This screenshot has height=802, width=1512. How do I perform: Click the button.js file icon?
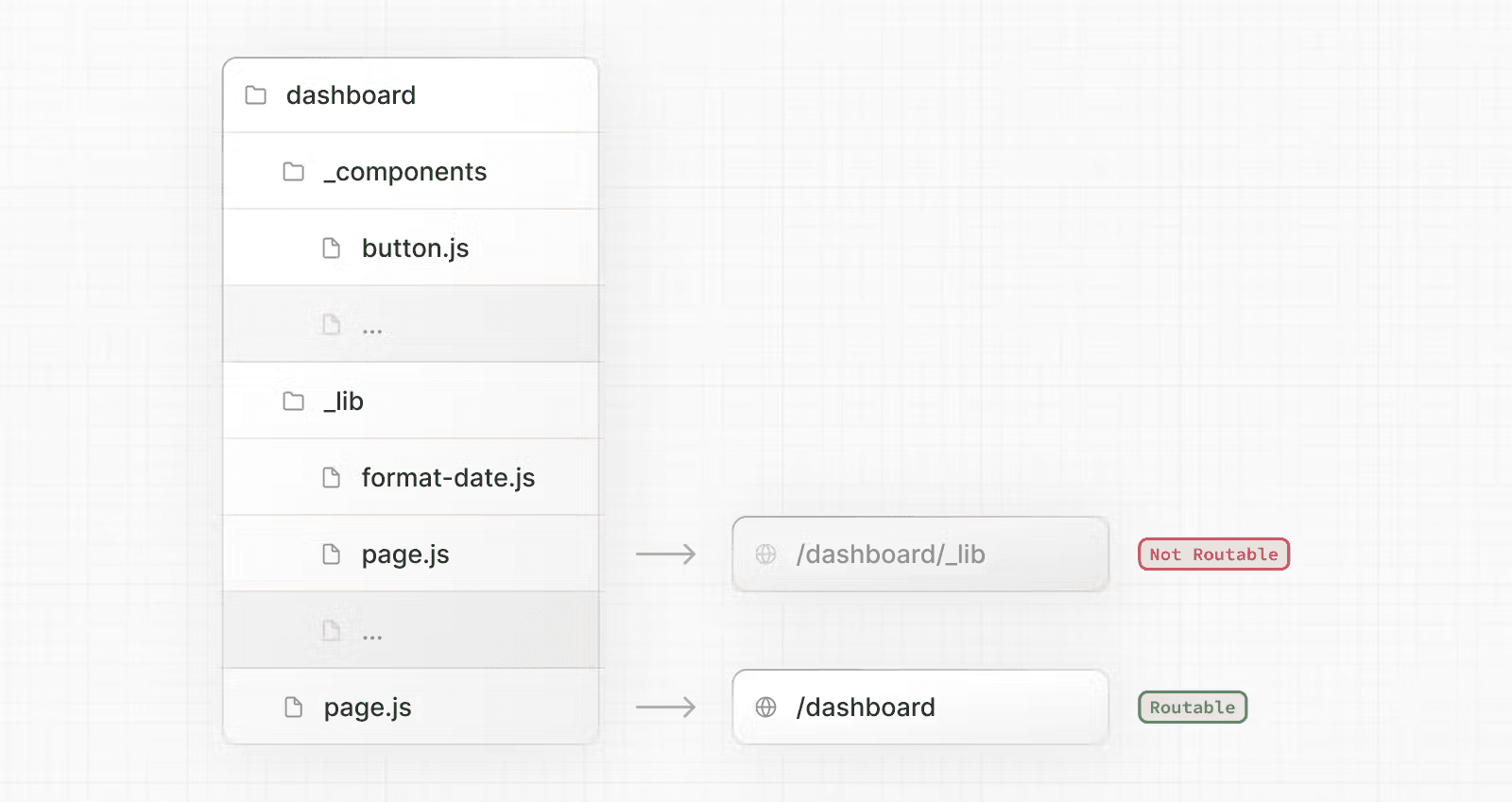pyautogui.click(x=332, y=248)
